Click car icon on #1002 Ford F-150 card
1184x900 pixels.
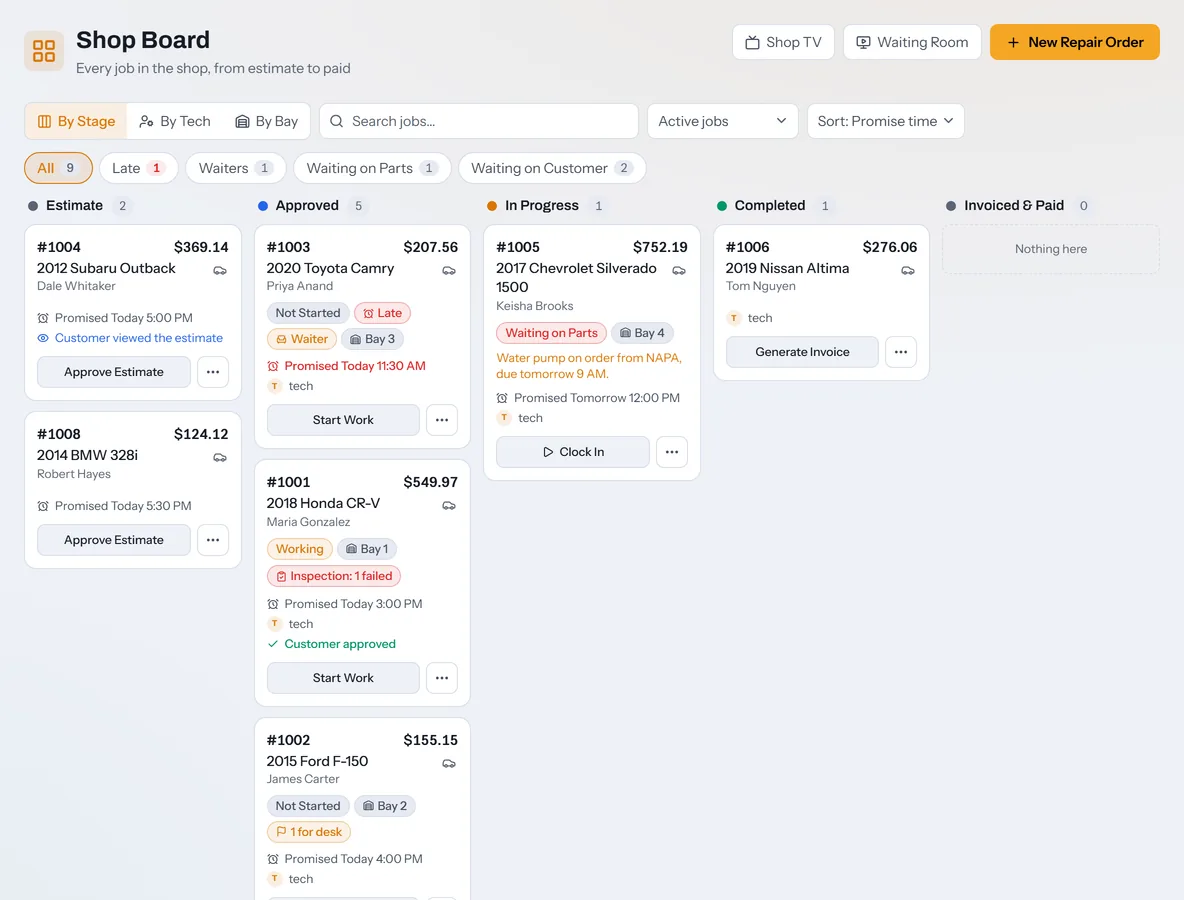(x=449, y=763)
